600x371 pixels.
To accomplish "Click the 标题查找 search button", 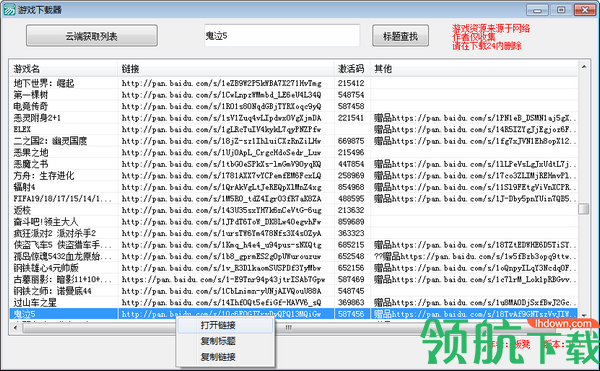I will (x=400, y=36).
